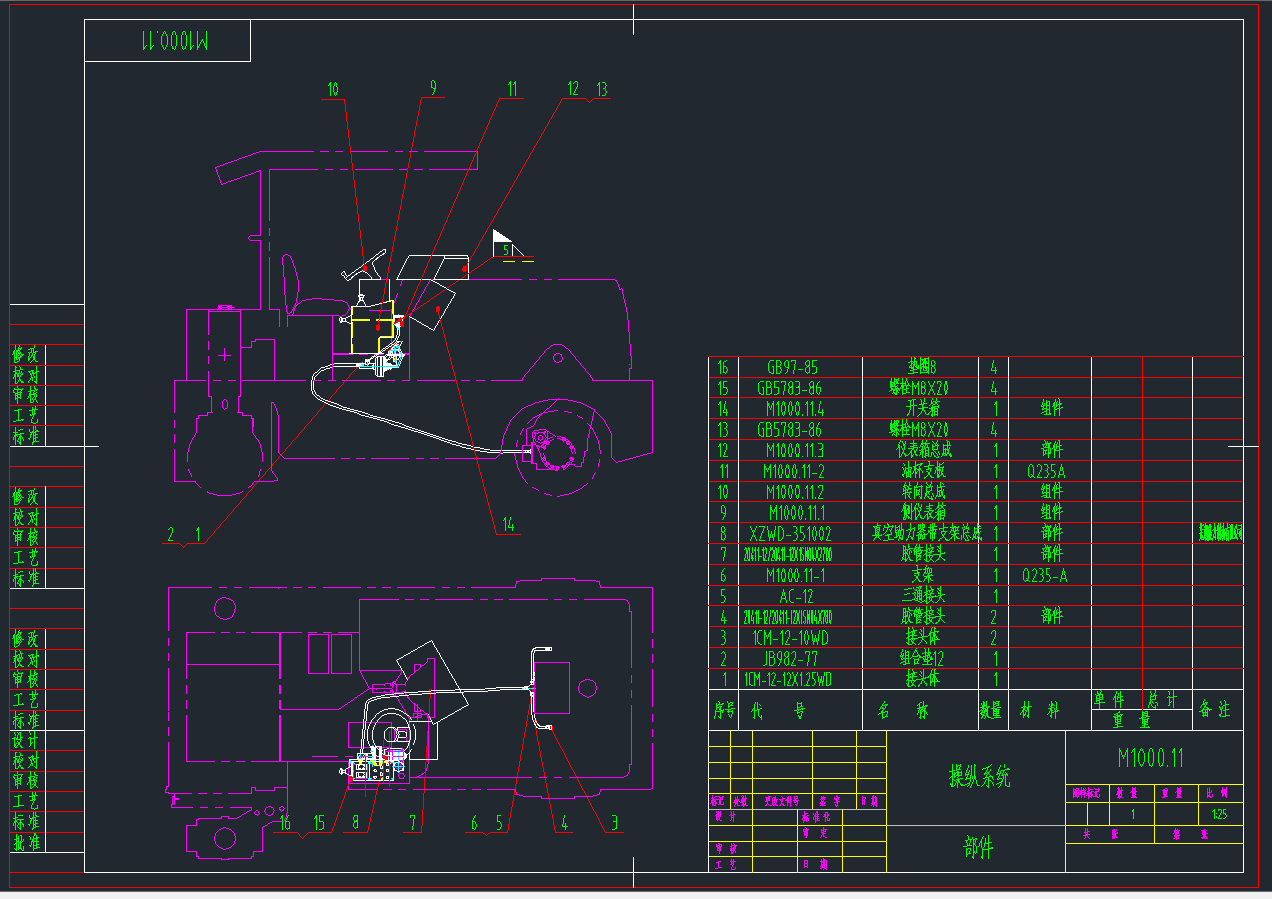Select part name 转向总成
This screenshot has height=899, width=1272.
pos(925,492)
